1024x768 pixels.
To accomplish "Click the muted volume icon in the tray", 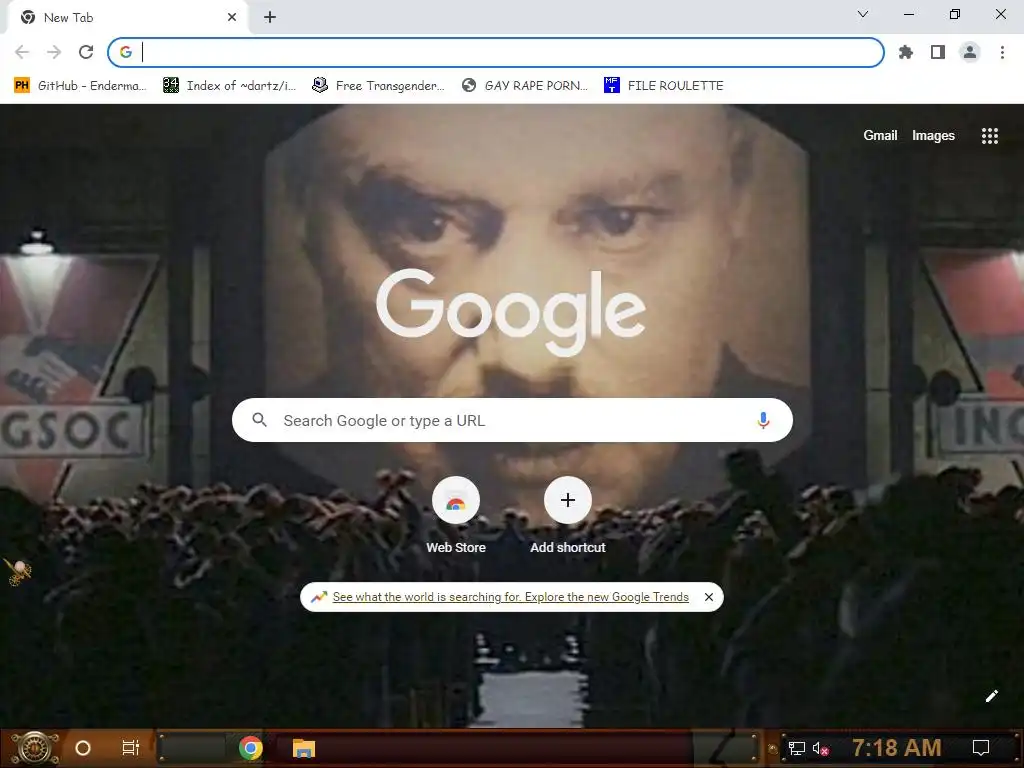I will [x=820, y=748].
